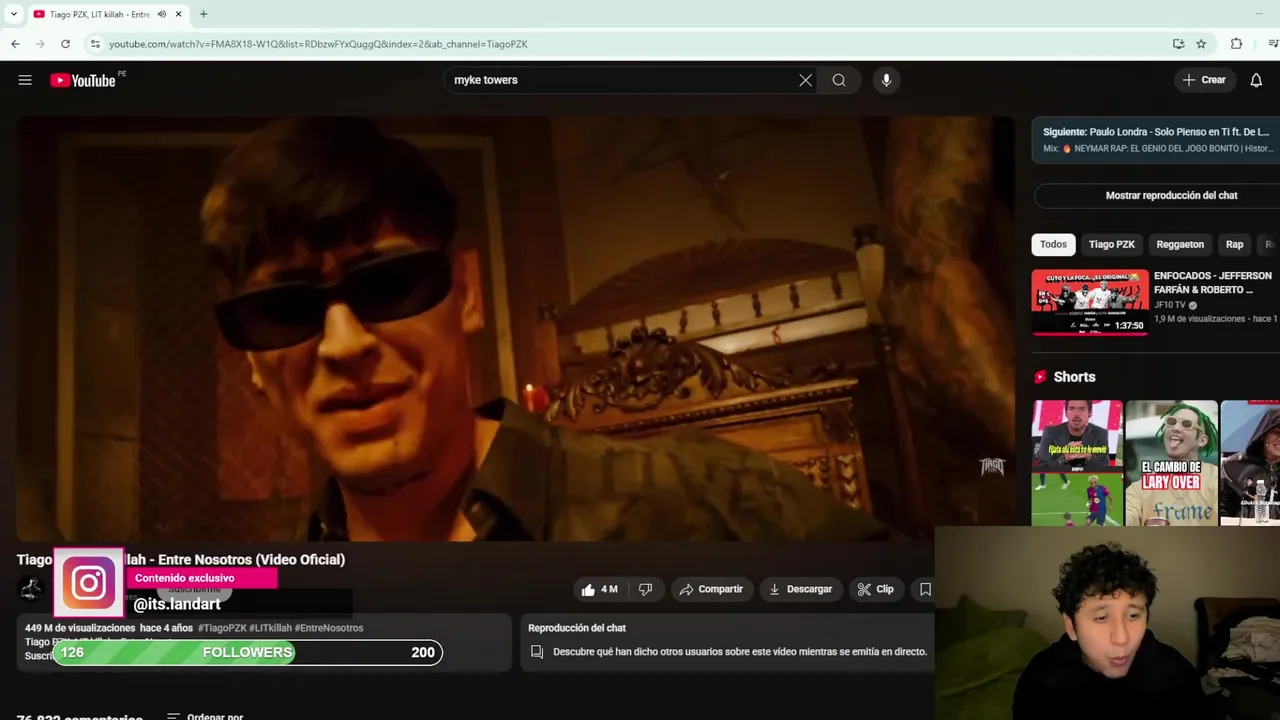Select the Todos filter chip
This screenshot has width=1280, height=720.
click(1053, 244)
